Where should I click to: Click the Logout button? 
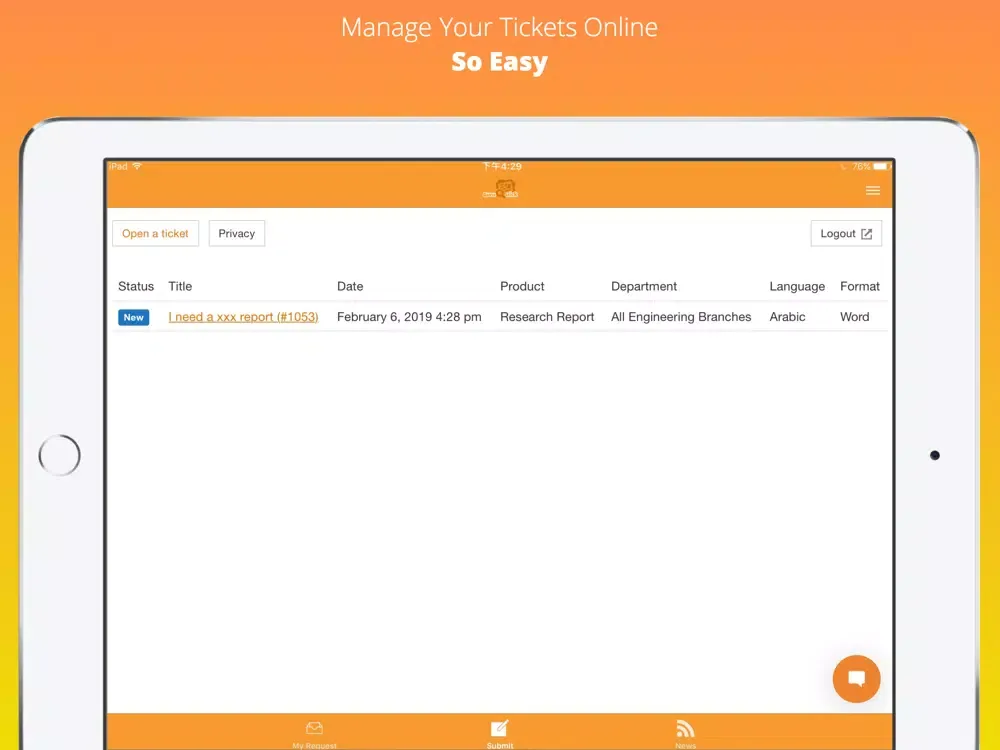point(846,234)
